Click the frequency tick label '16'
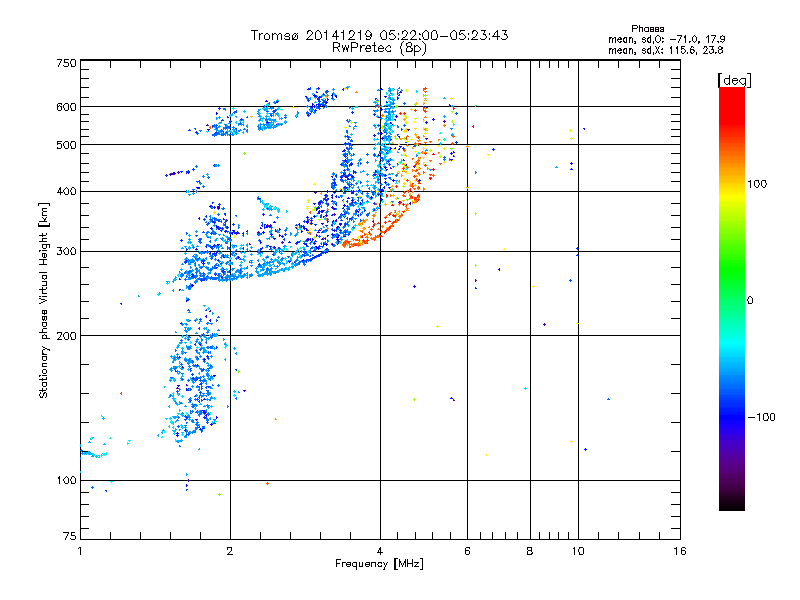Screen dimensions: 800x600 pyautogui.click(x=680, y=551)
